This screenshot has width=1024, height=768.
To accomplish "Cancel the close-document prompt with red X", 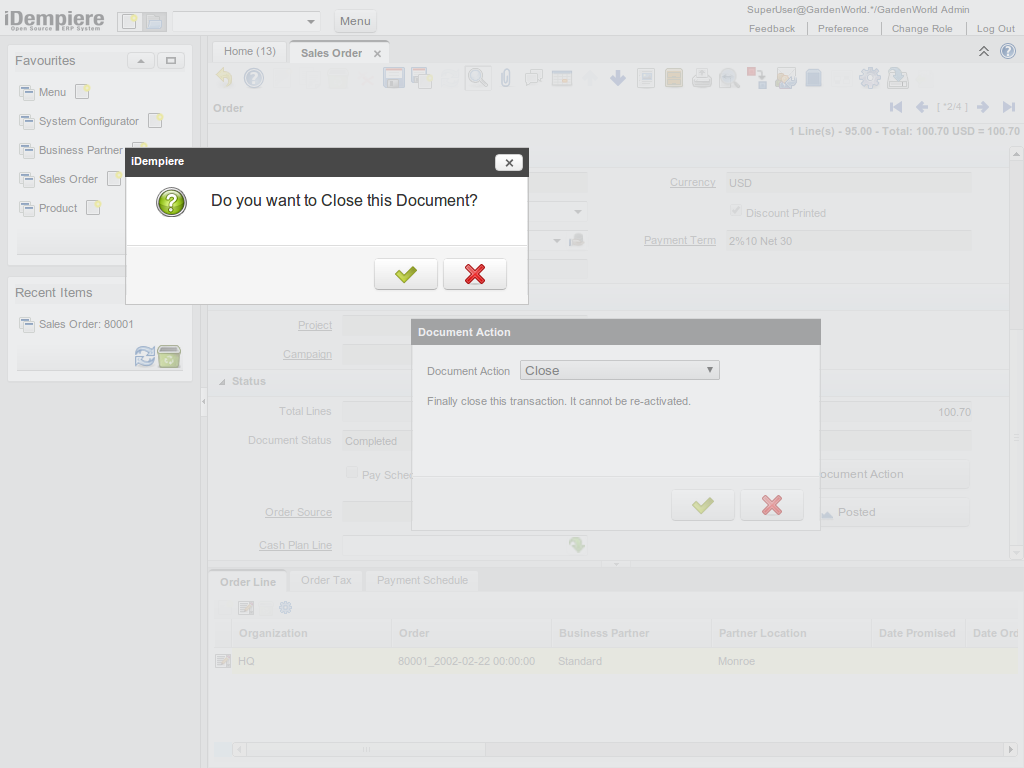I will pyautogui.click(x=474, y=274).
